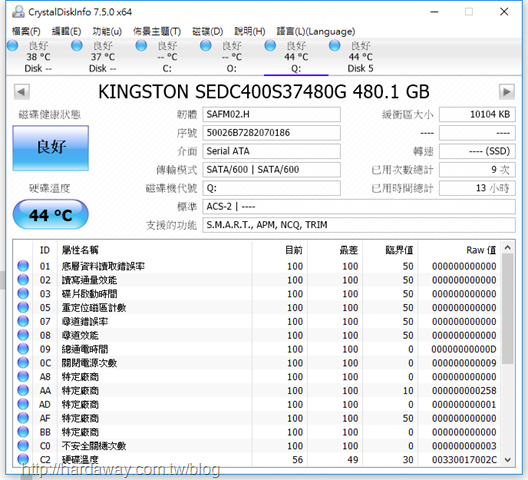Click the Raw 值 column header
528x480 pixels.
[x=459, y=250]
